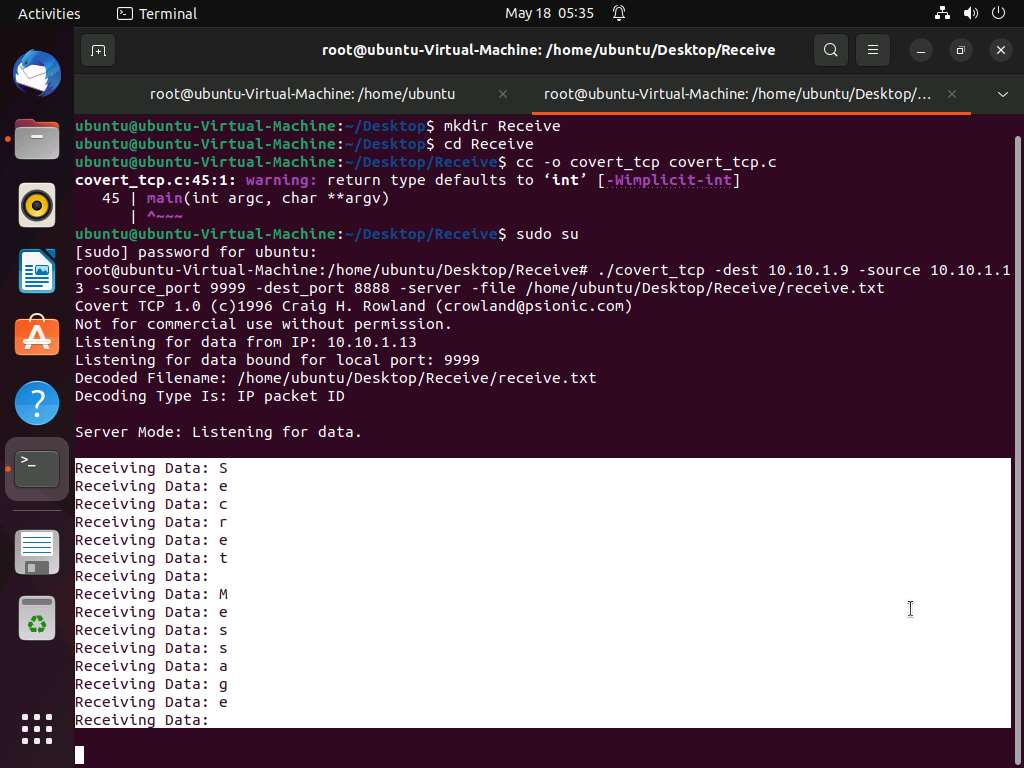Launch Thunderbird Mail from the dock
This screenshot has width=1024, height=768.
click(x=37, y=75)
